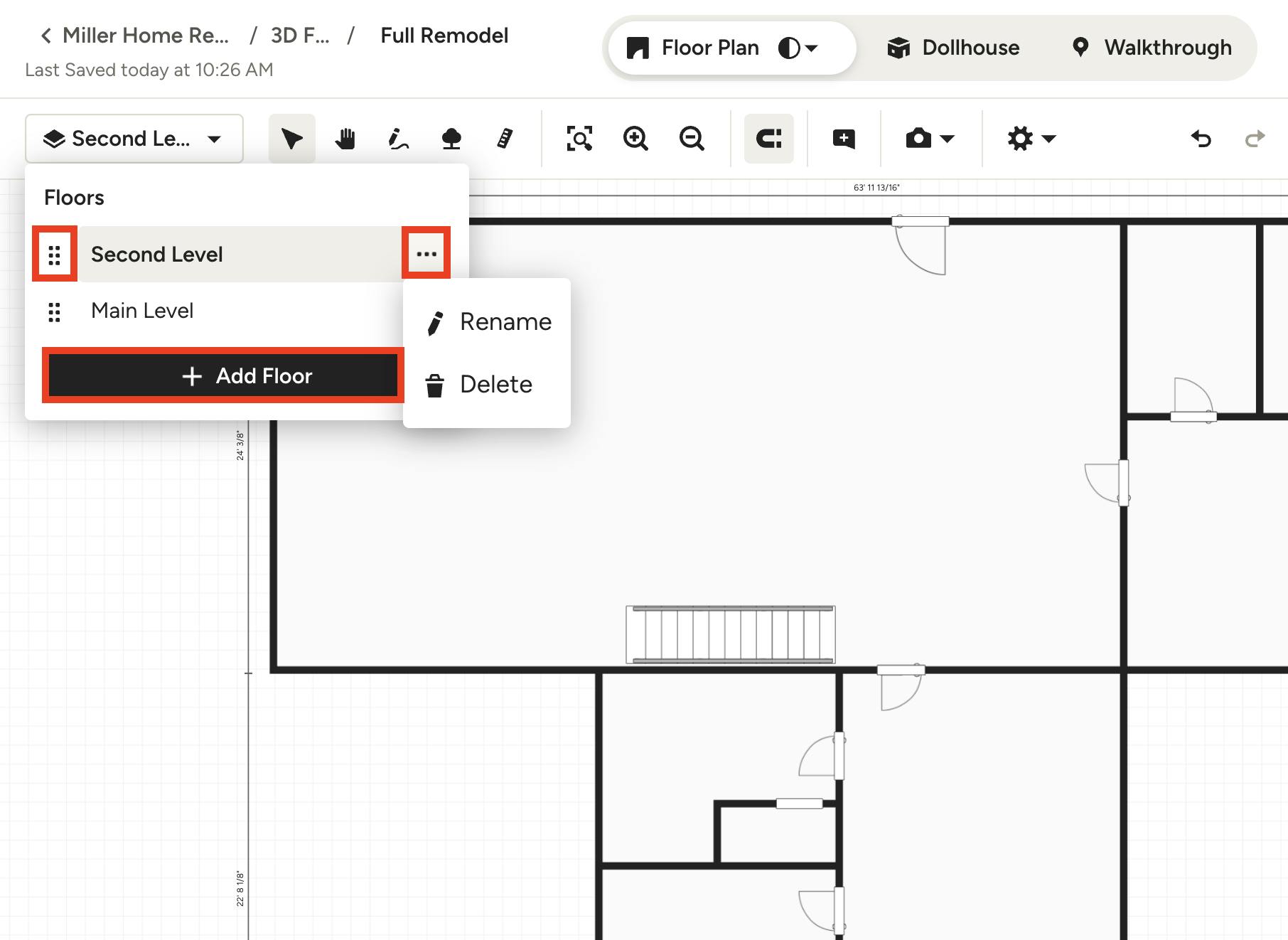Zoom in on the floor plan

coord(636,139)
